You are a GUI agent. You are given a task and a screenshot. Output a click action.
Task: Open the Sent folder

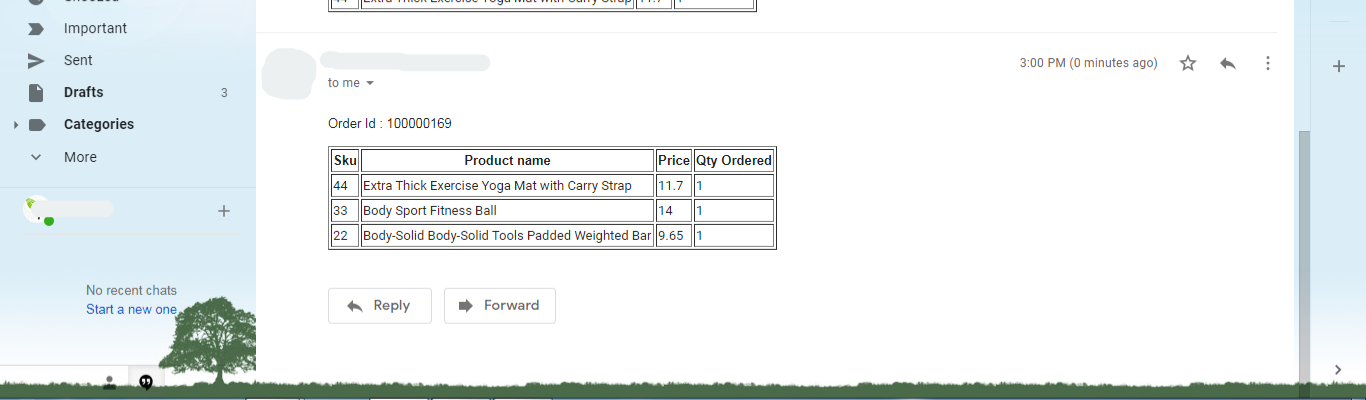[x=78, y=60]
